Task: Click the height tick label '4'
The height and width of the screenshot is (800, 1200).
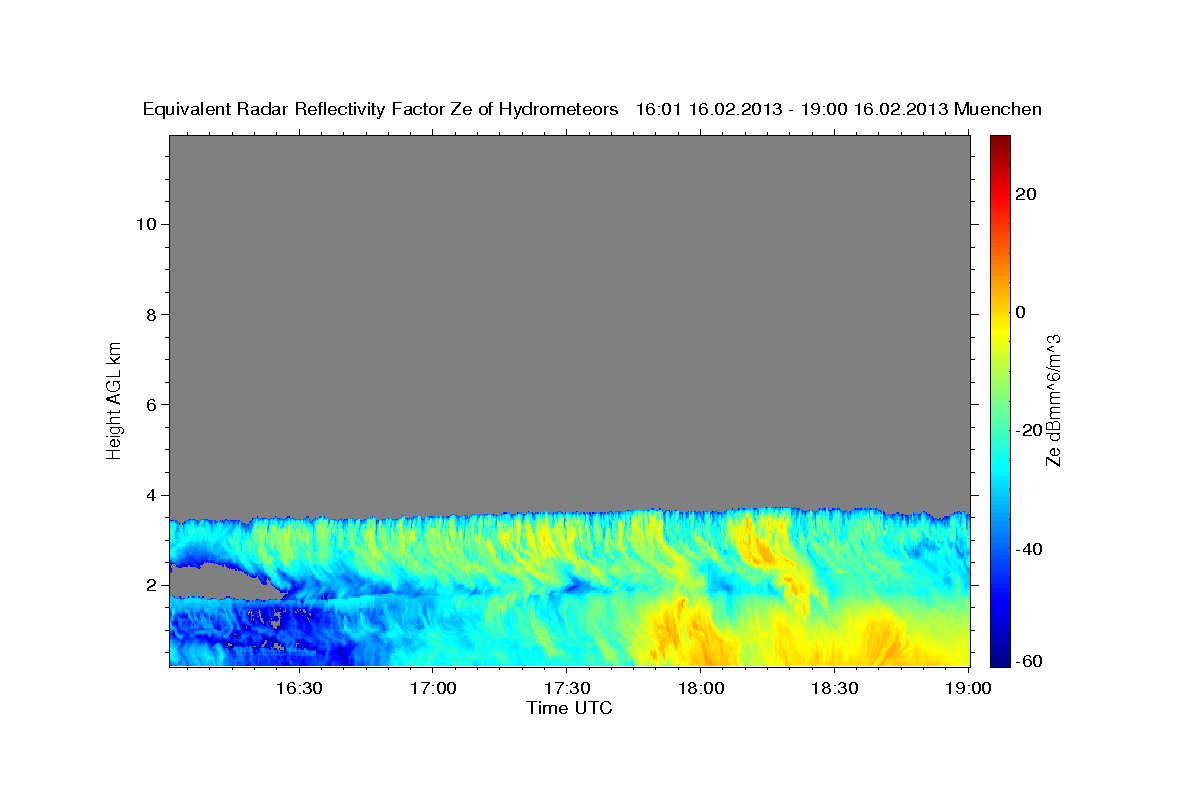Action: (151, 495)
